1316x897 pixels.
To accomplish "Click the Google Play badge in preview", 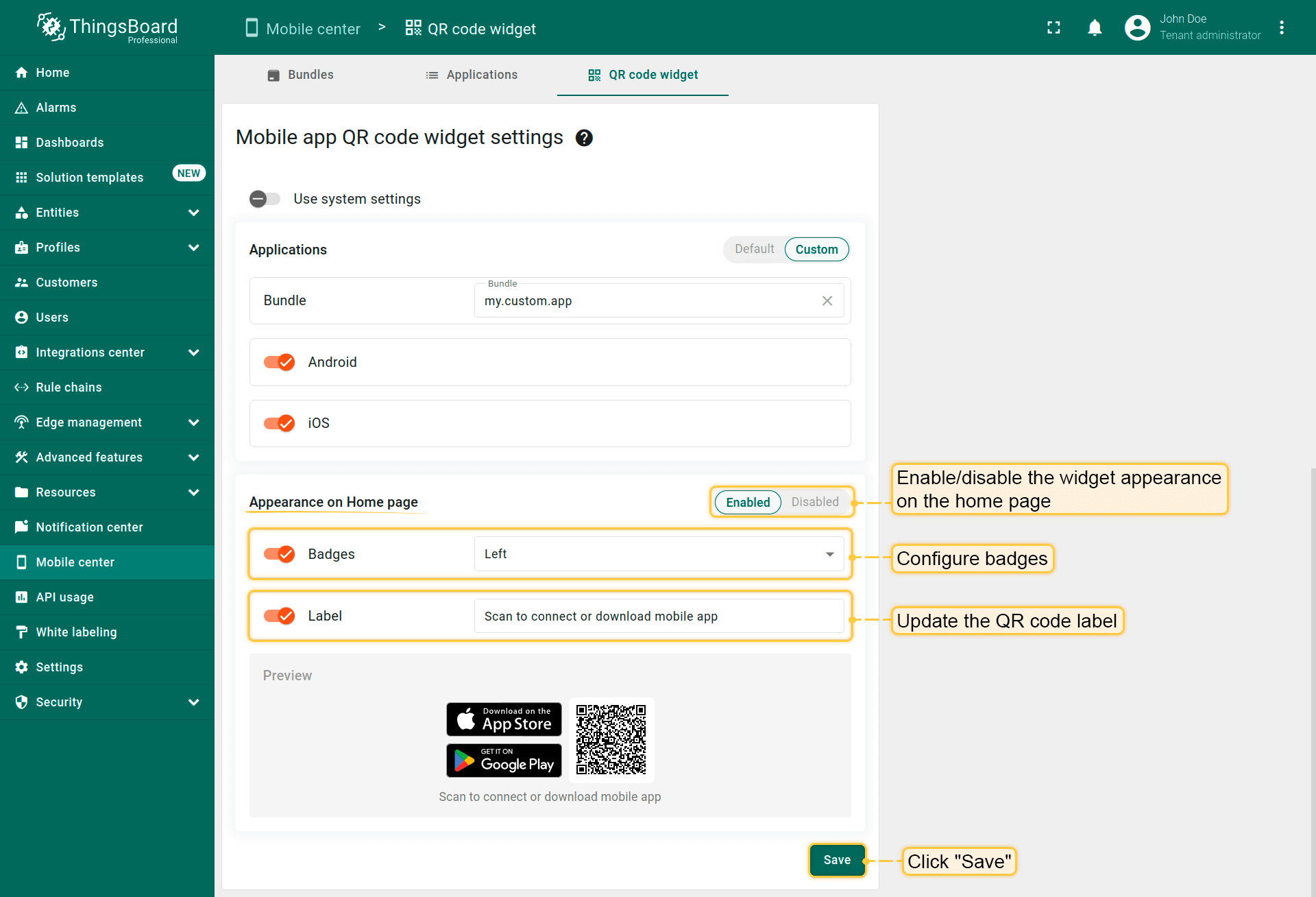I will click(x=504, y=761).
